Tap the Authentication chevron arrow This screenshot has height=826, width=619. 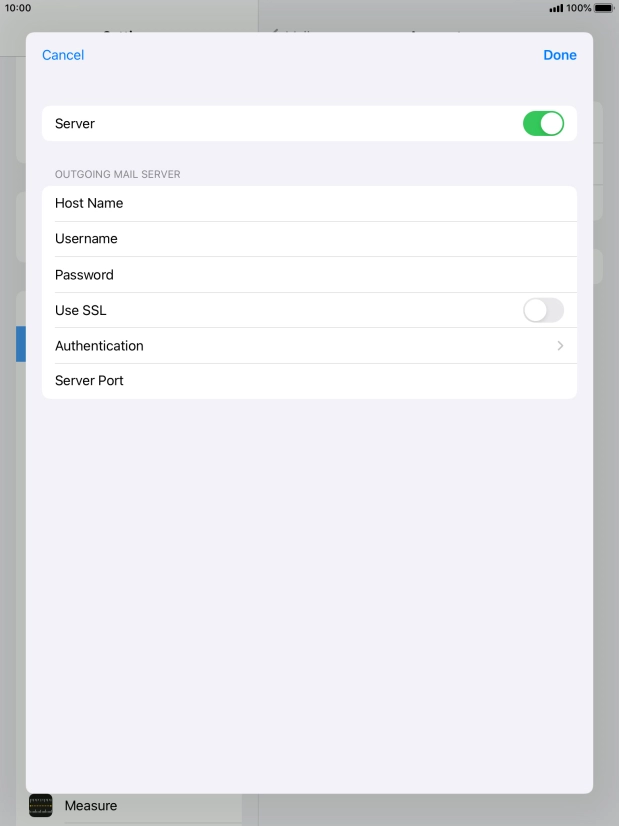pyautogui.click(x=560, y=346)
